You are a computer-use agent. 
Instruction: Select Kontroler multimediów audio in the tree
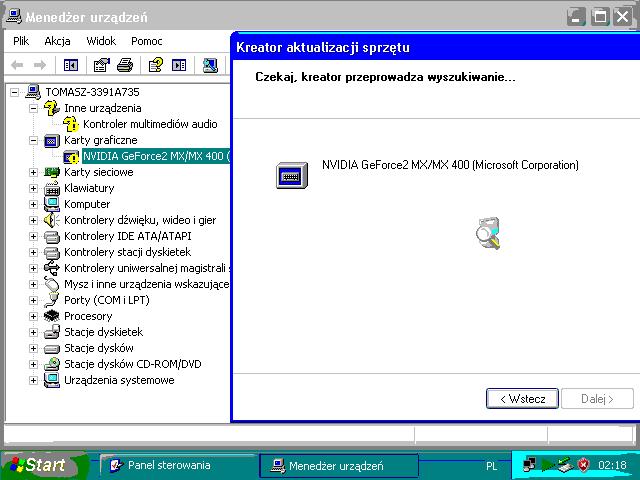tap(150, 124)
